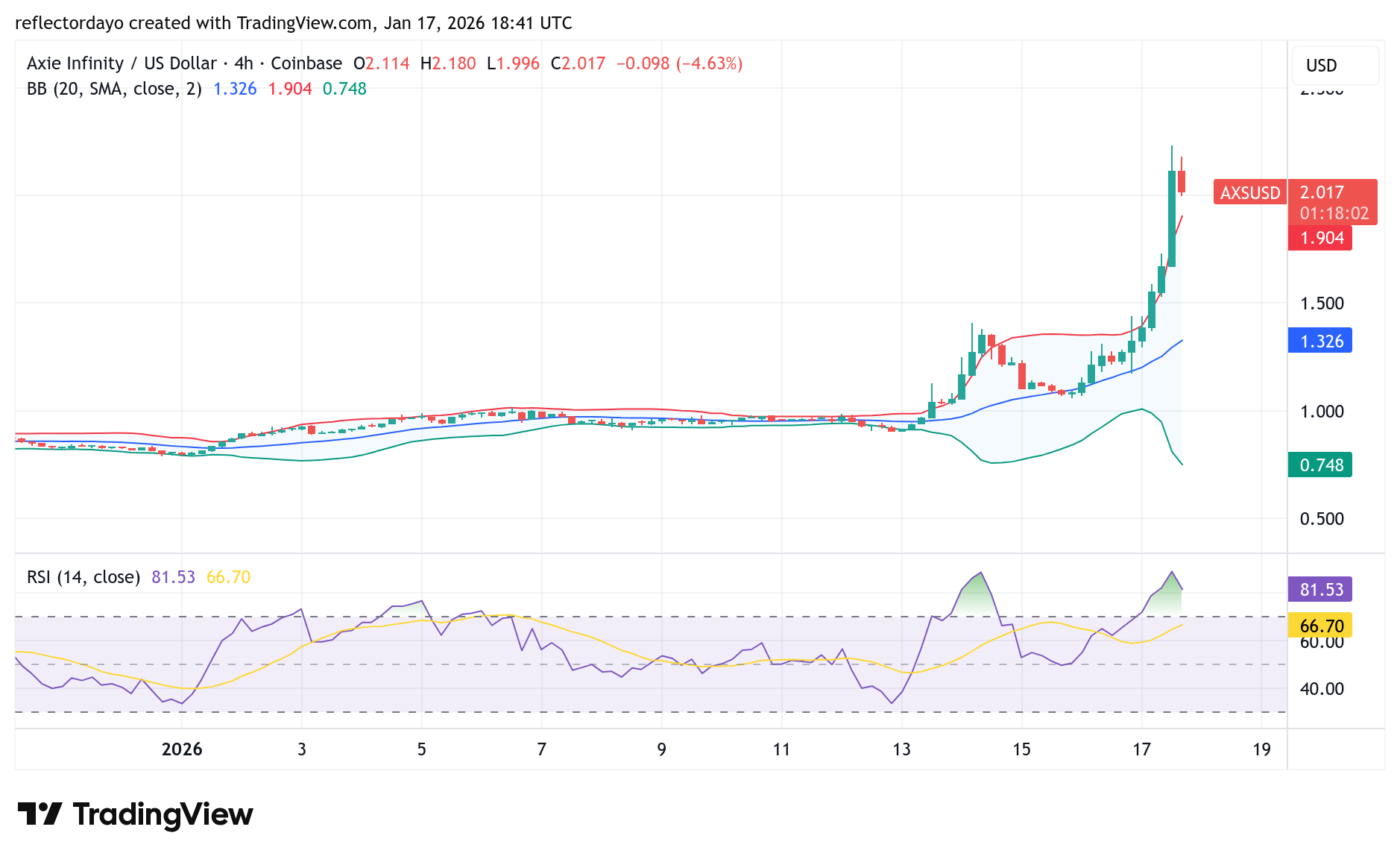Click the high value H2.180
Viewport: 1400px width, 859px height.
448,63
